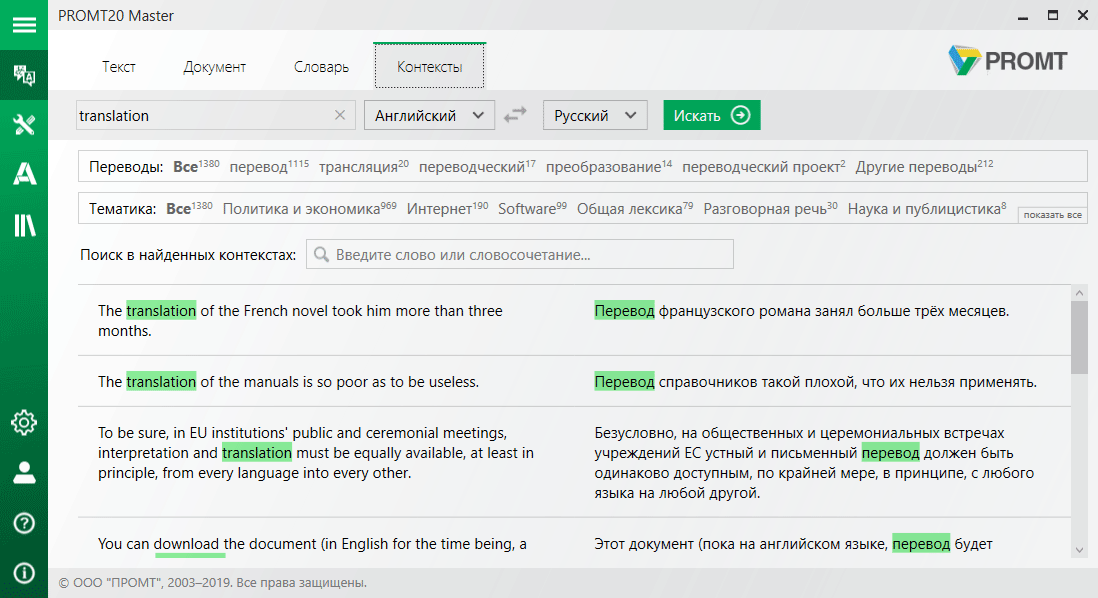Focus the search in found contexts field
The height and width of the screenshot is (598, 1098).
point(520,254)
